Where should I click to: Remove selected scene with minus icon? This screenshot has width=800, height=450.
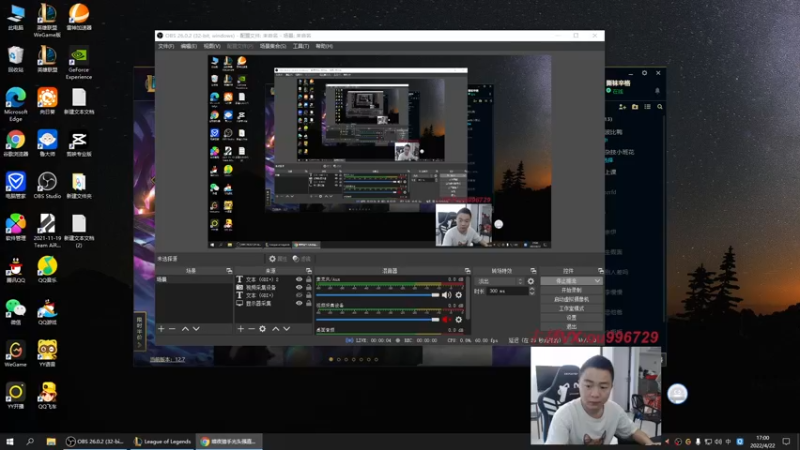click(x=172, y=329)
